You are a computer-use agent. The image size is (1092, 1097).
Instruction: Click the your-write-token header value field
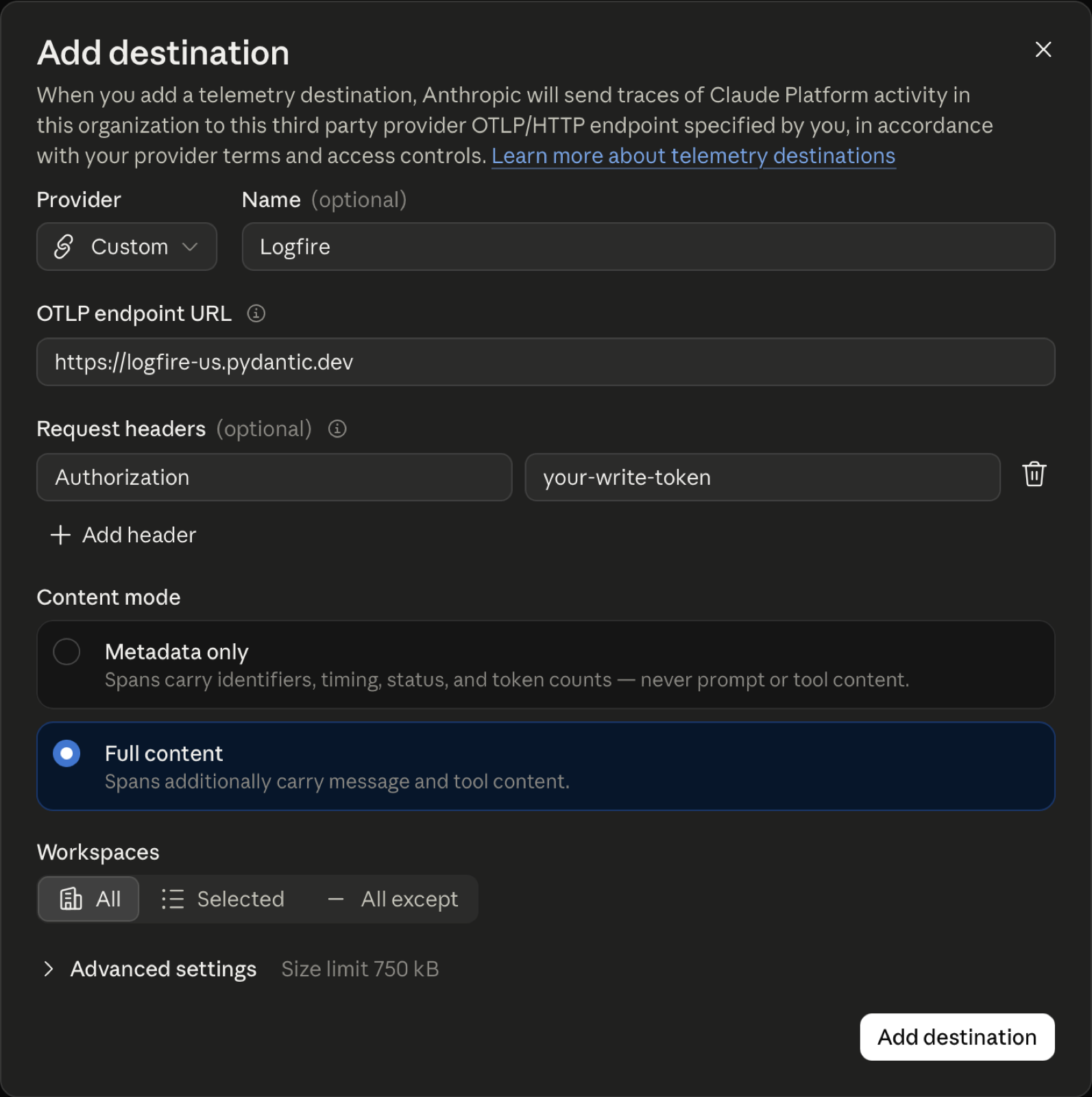[x=763, y=477]
